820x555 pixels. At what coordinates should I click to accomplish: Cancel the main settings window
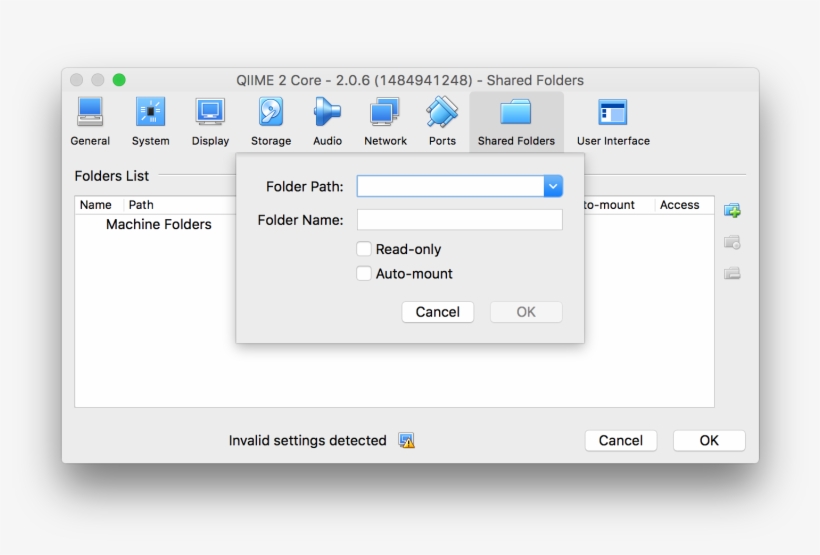tap(621, 440)
